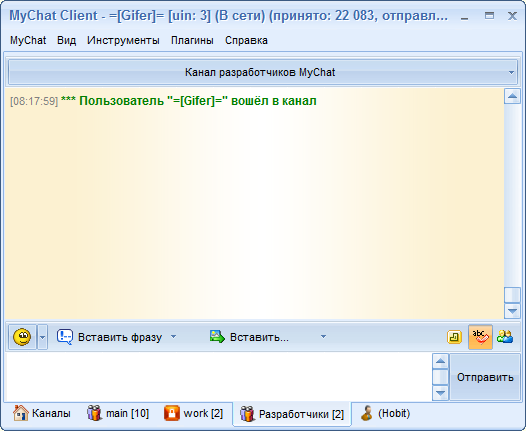Click the gift icon on Разработчики tab
526x431 pixels.
point(247,414)
